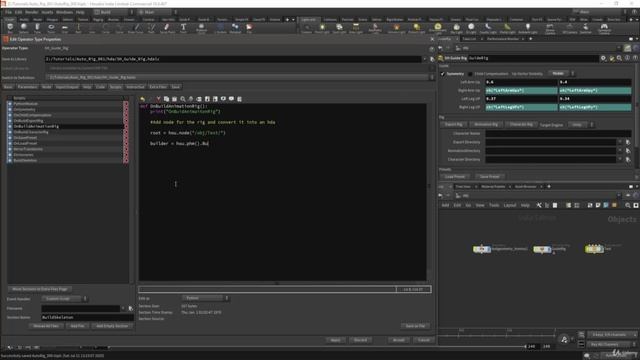Click paste icon in script editor toolbar
The width and height of the screenshot is (640, 360).
pyautogui.click(x=174, y=99)
